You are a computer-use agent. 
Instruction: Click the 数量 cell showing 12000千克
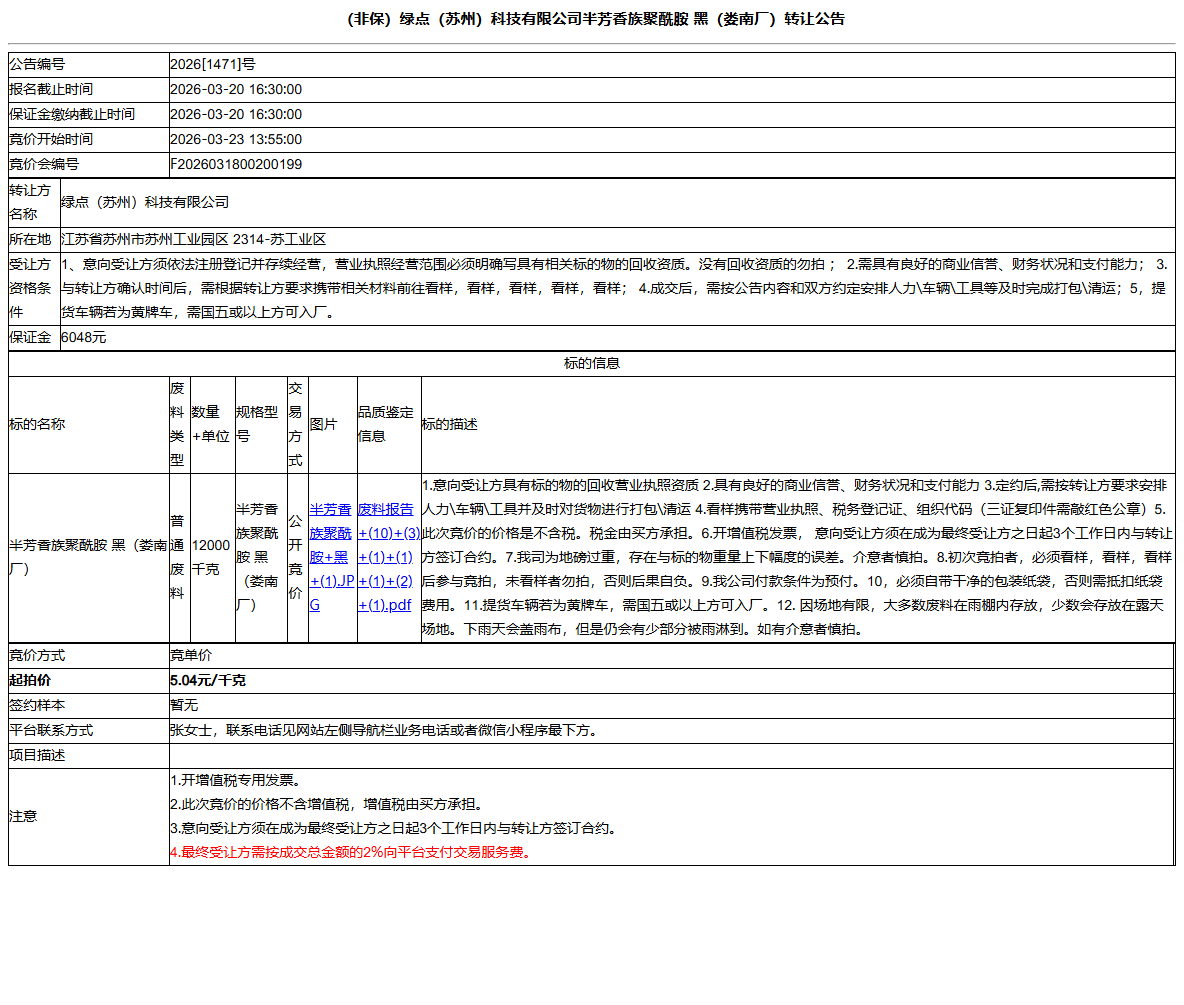(211, 549)
